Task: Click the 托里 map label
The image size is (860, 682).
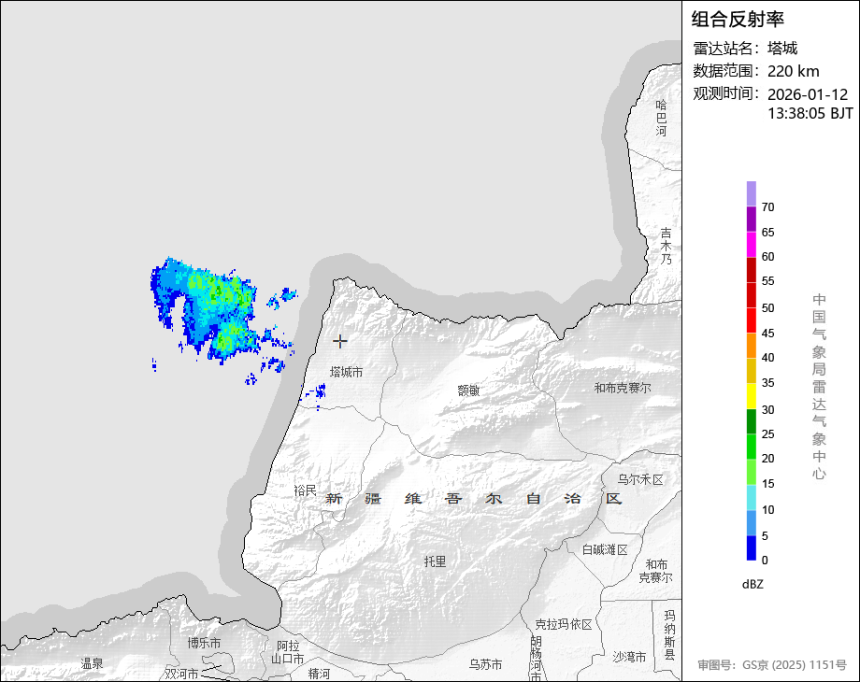Action: (435, 561)
